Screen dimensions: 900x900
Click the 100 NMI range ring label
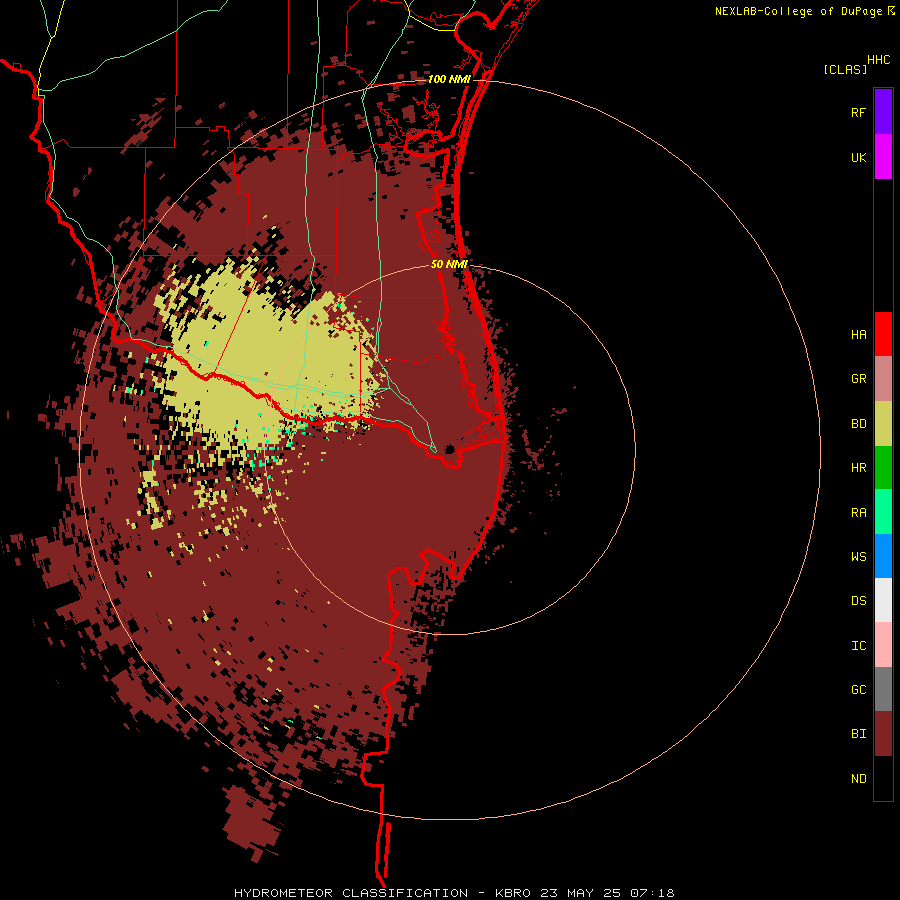point(449,79)
